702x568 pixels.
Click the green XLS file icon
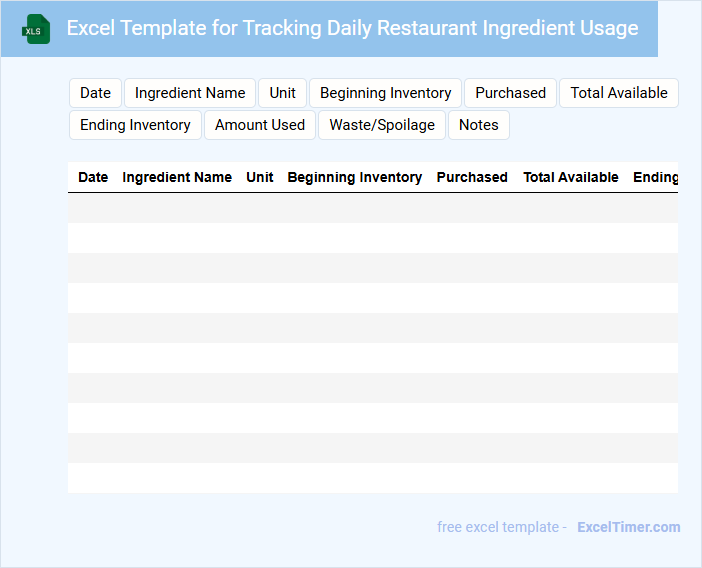tap(37, 29)
